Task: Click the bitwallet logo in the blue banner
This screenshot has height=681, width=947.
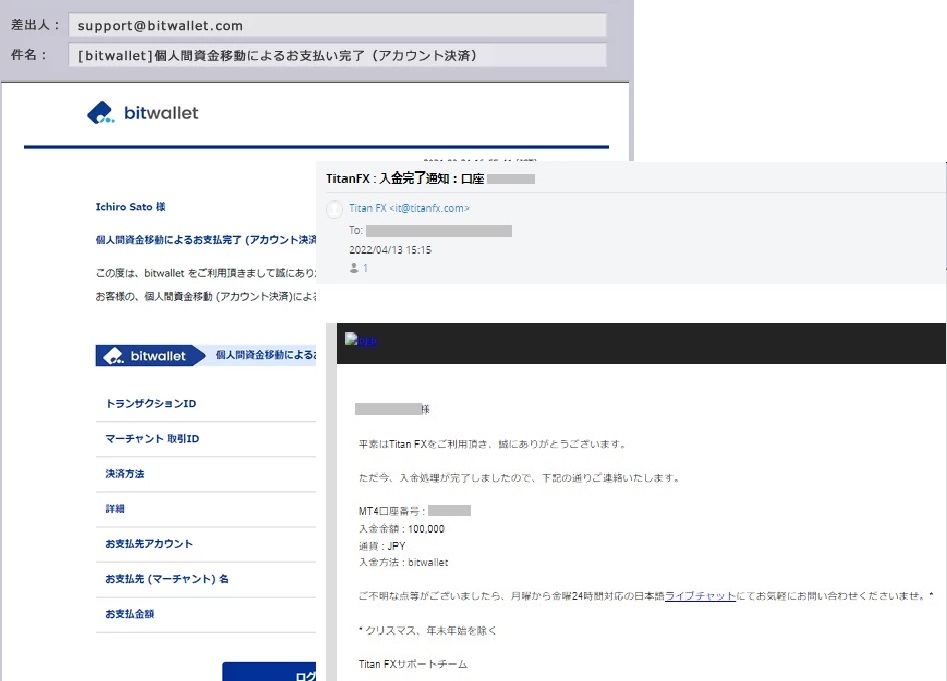Action: 144,356
